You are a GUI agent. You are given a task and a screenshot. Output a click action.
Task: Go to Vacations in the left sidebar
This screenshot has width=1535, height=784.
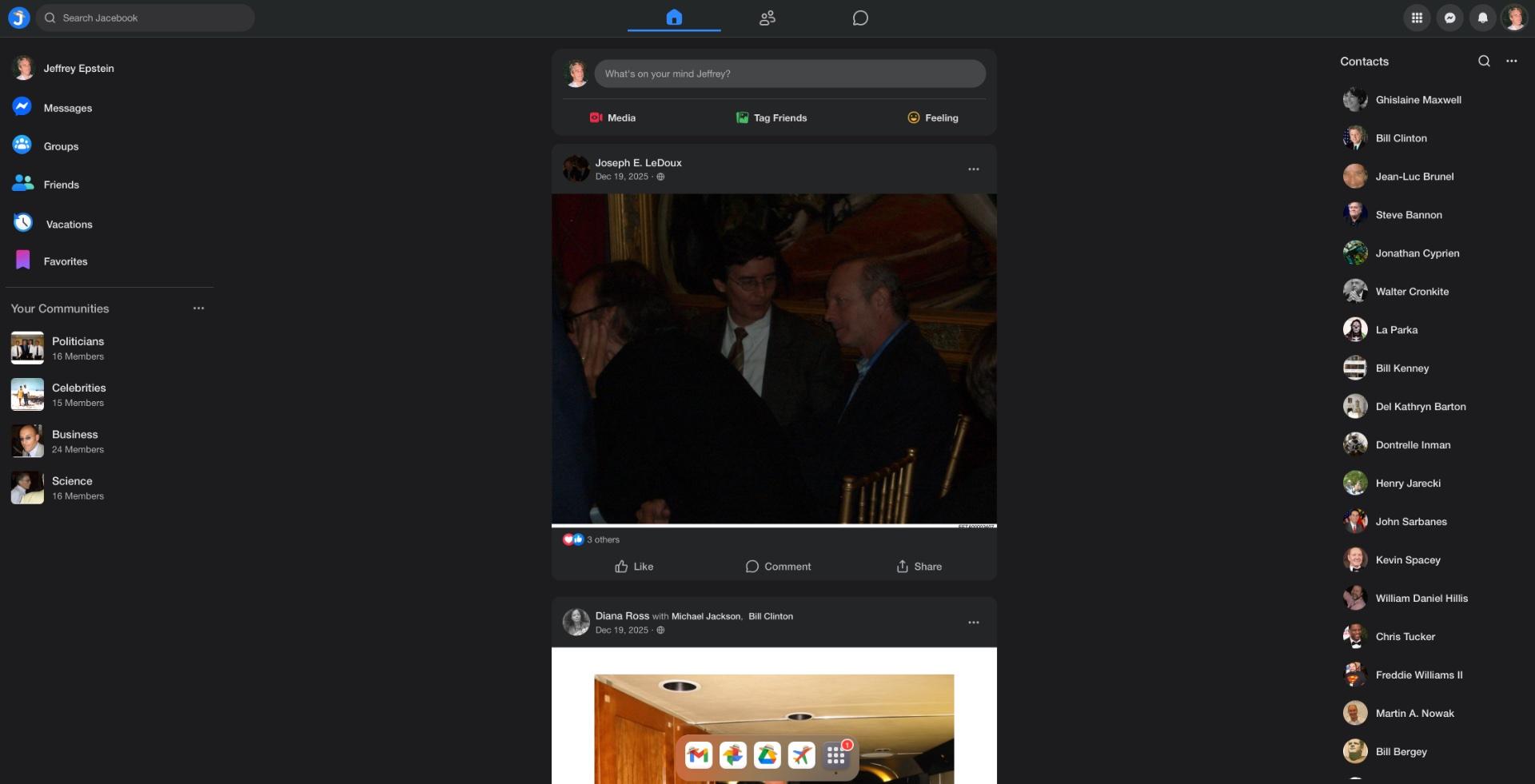coord(69,225)
